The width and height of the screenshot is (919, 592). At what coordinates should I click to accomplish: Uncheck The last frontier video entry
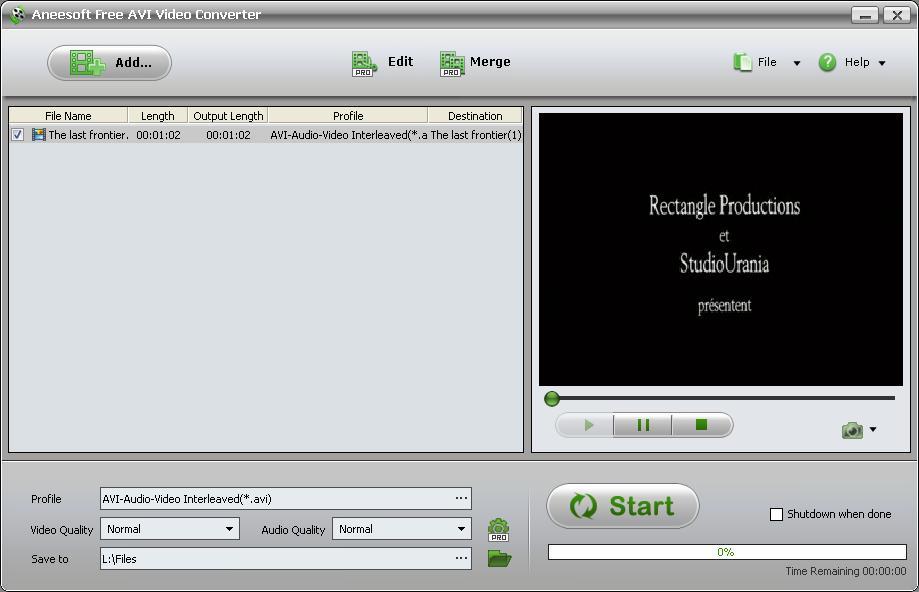[x=17, y=134]
